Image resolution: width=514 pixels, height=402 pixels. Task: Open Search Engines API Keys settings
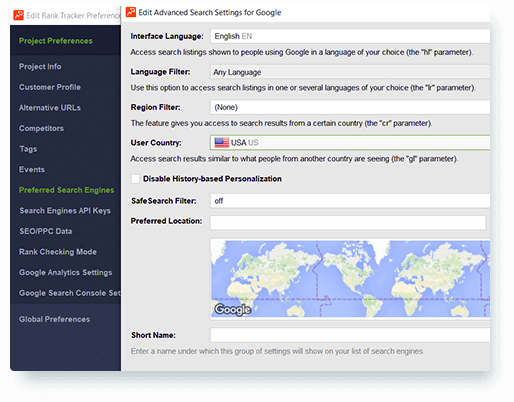coord(65,211)
